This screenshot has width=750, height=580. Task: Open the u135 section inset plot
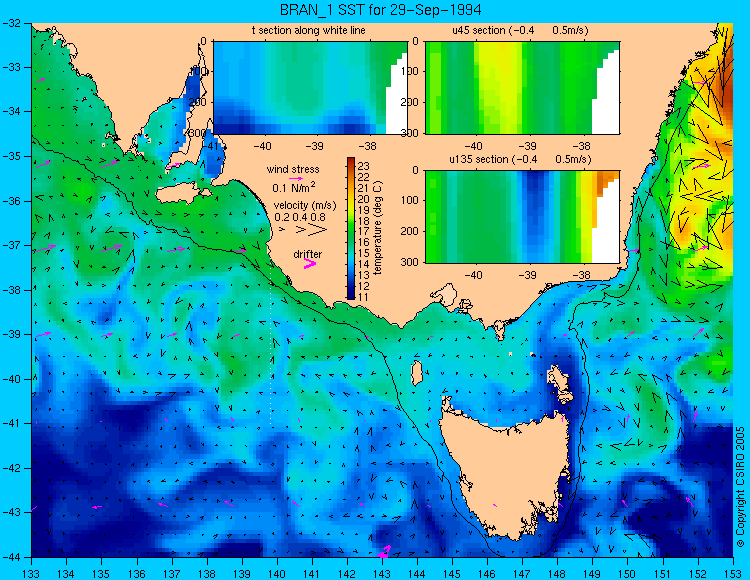coord(522,217)
